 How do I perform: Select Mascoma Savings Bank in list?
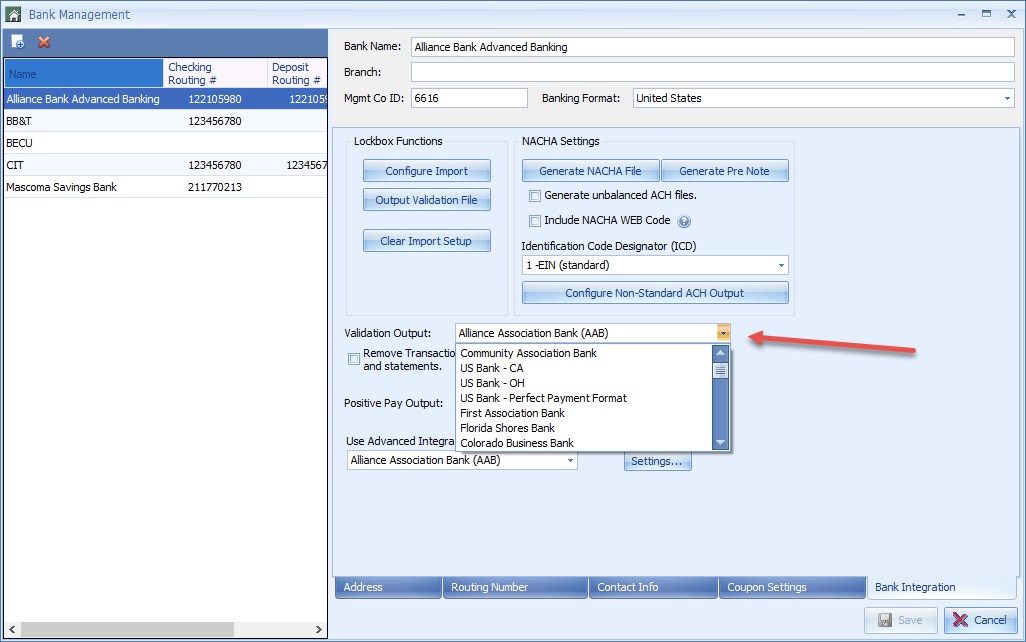pos(70,187)
